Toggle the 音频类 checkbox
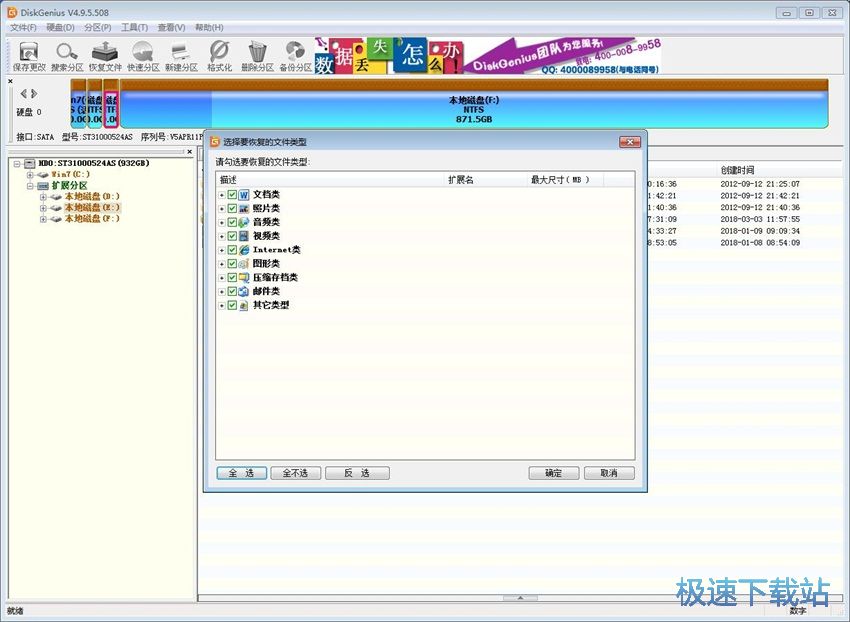 point(232,222)
